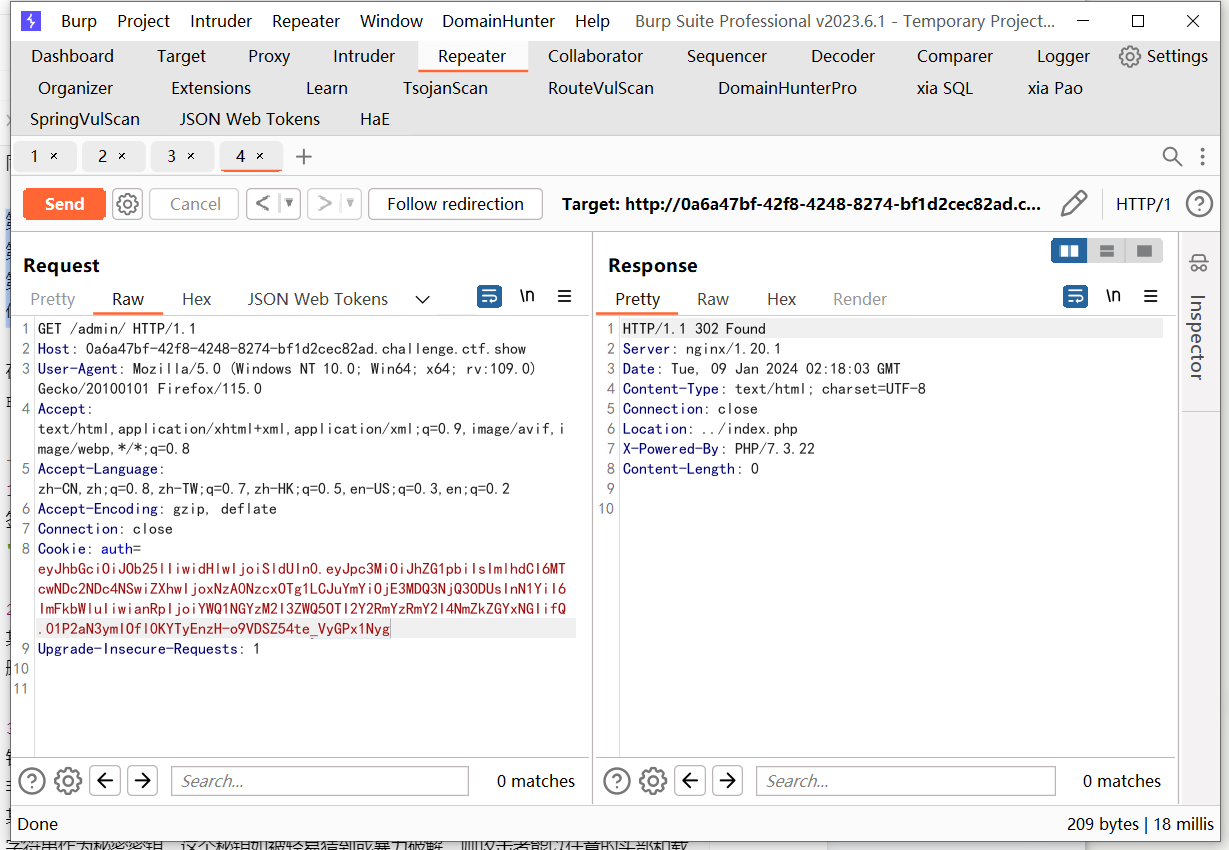
Task: Jump to previous request search match
Action: [x=106, y=781]
